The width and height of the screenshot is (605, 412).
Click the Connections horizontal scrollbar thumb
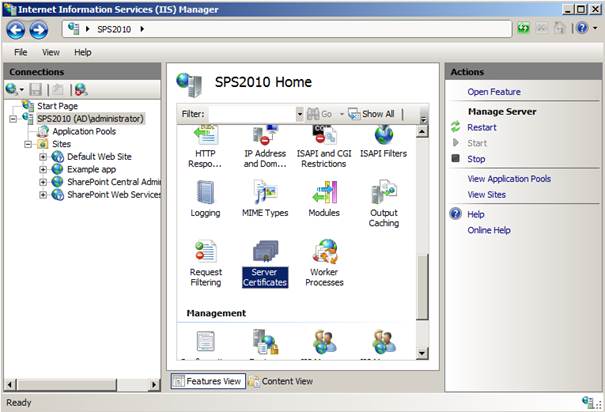pos(67,385)
